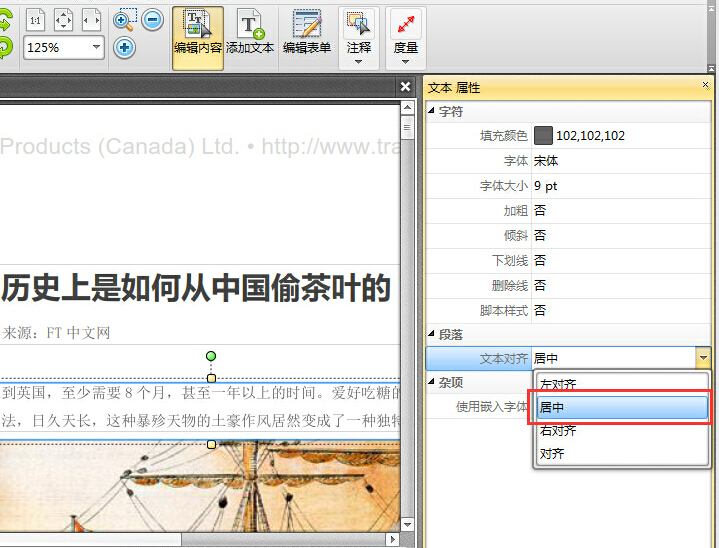Select the marquee zoom tool
This screenshot has width=719, height=548.
pyautogui.click(x=125, y=20)
